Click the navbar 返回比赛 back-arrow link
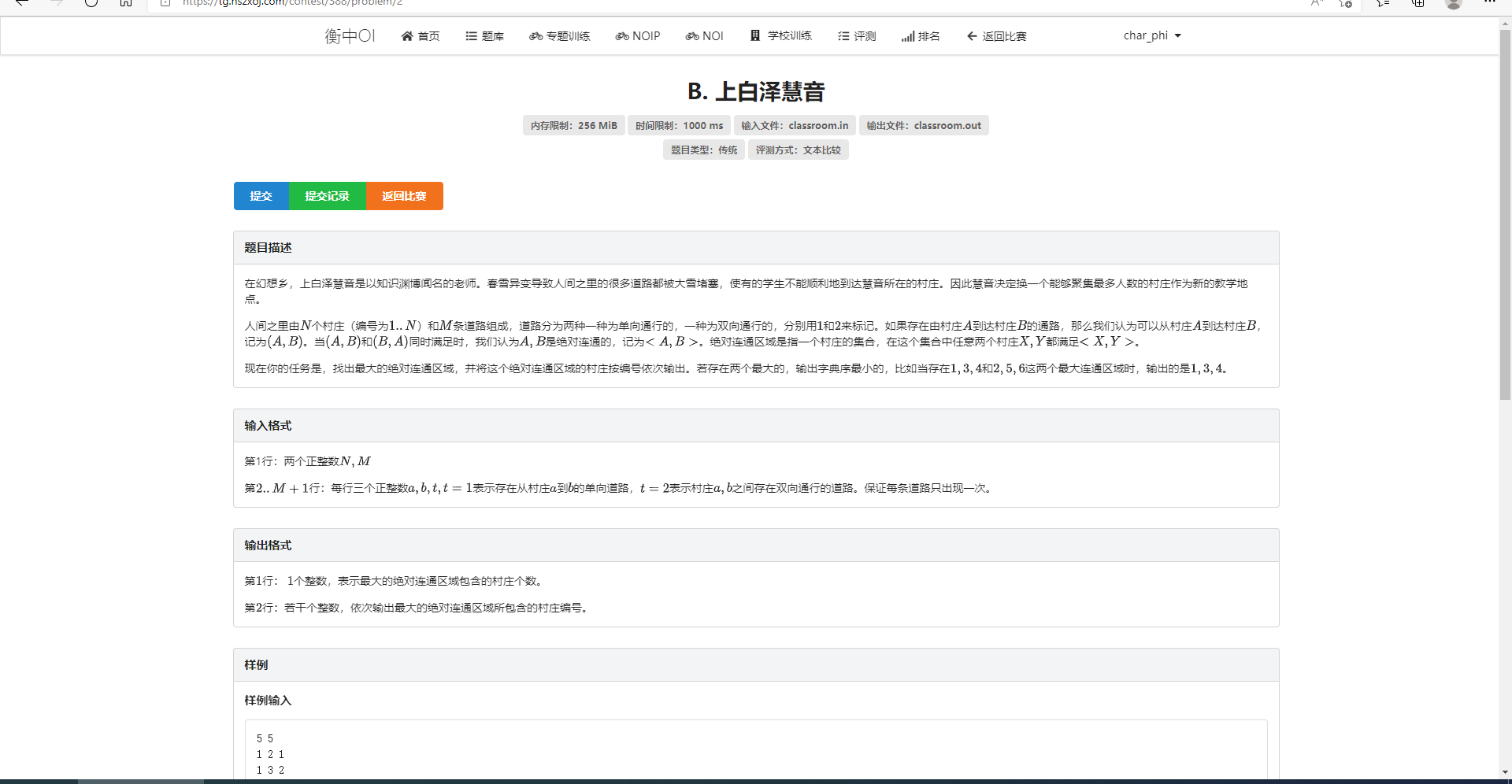 click(996, 36)
